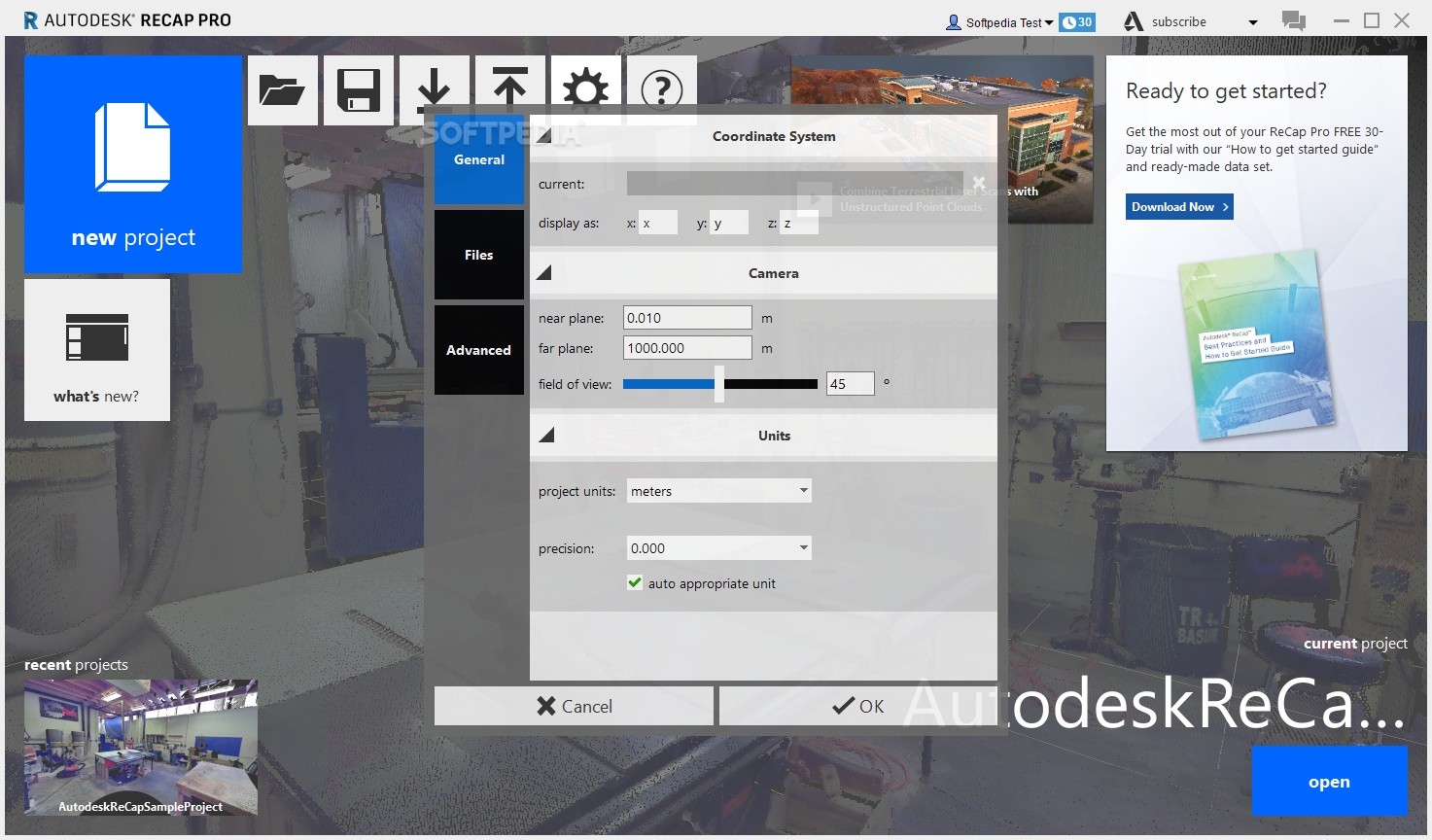This screenshot has width=1432, height=840.
Task: Click the Autodesk subscribe logo icon
Action: [x=1133, y=21]
